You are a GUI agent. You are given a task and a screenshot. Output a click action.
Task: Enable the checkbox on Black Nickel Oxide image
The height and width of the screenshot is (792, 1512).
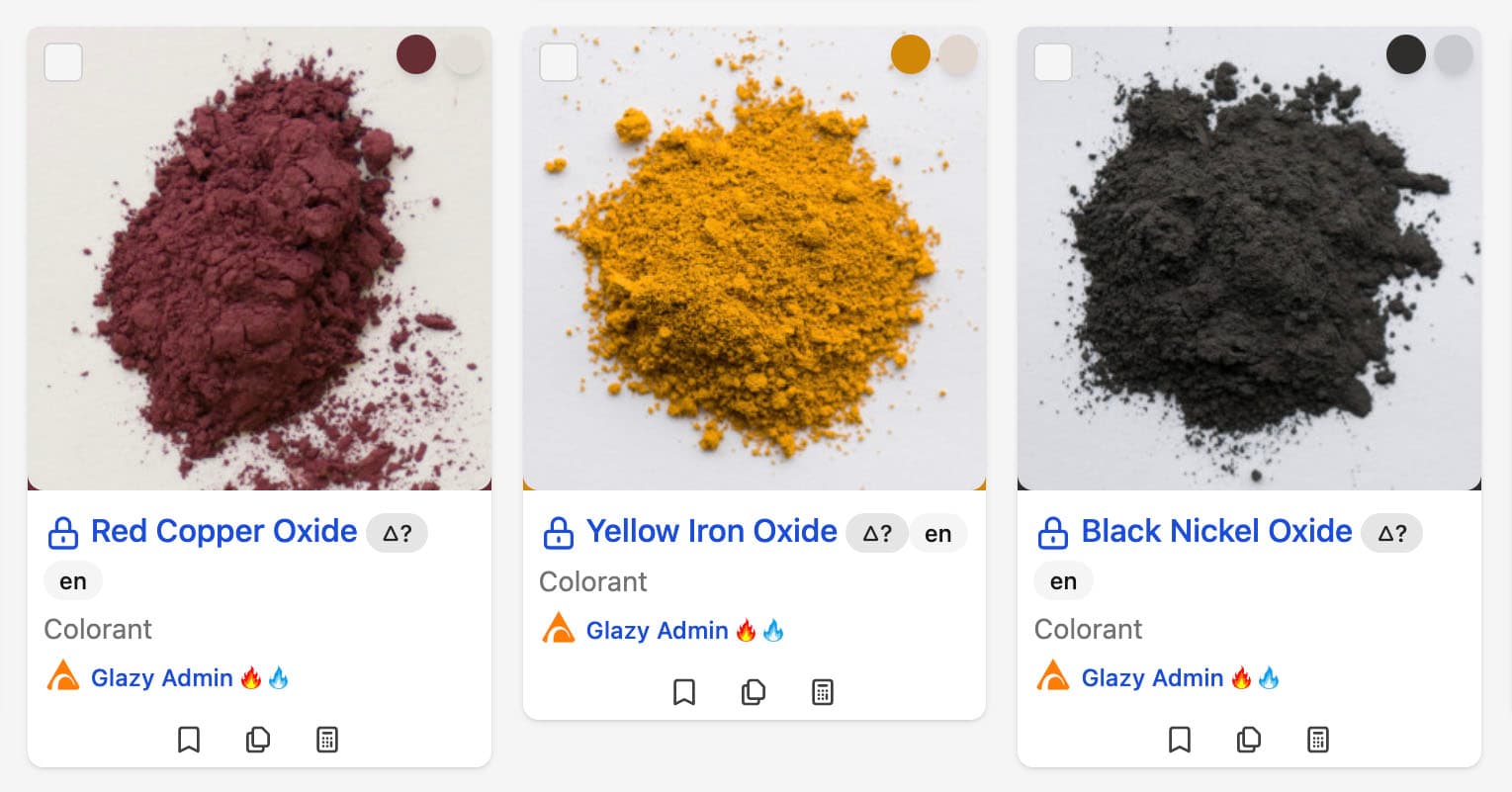(1052, 62)
